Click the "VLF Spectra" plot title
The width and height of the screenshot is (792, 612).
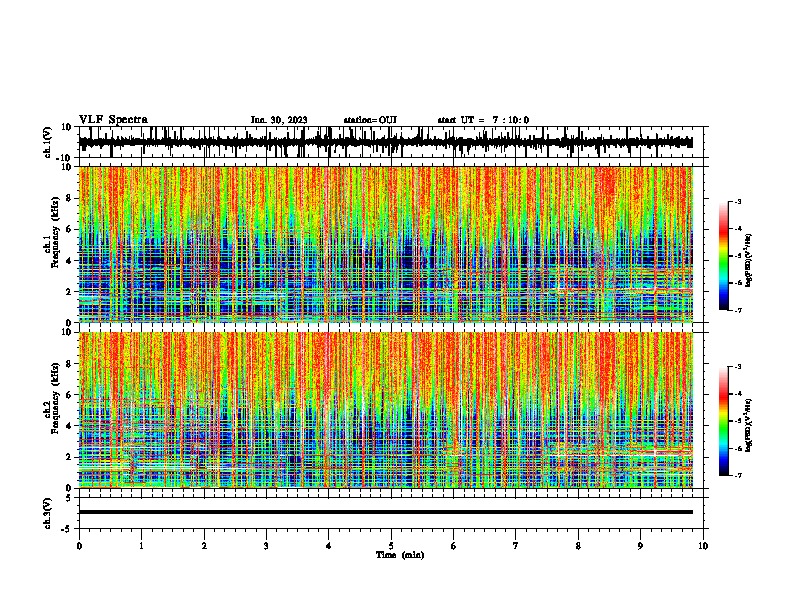(x=113, y=120)
